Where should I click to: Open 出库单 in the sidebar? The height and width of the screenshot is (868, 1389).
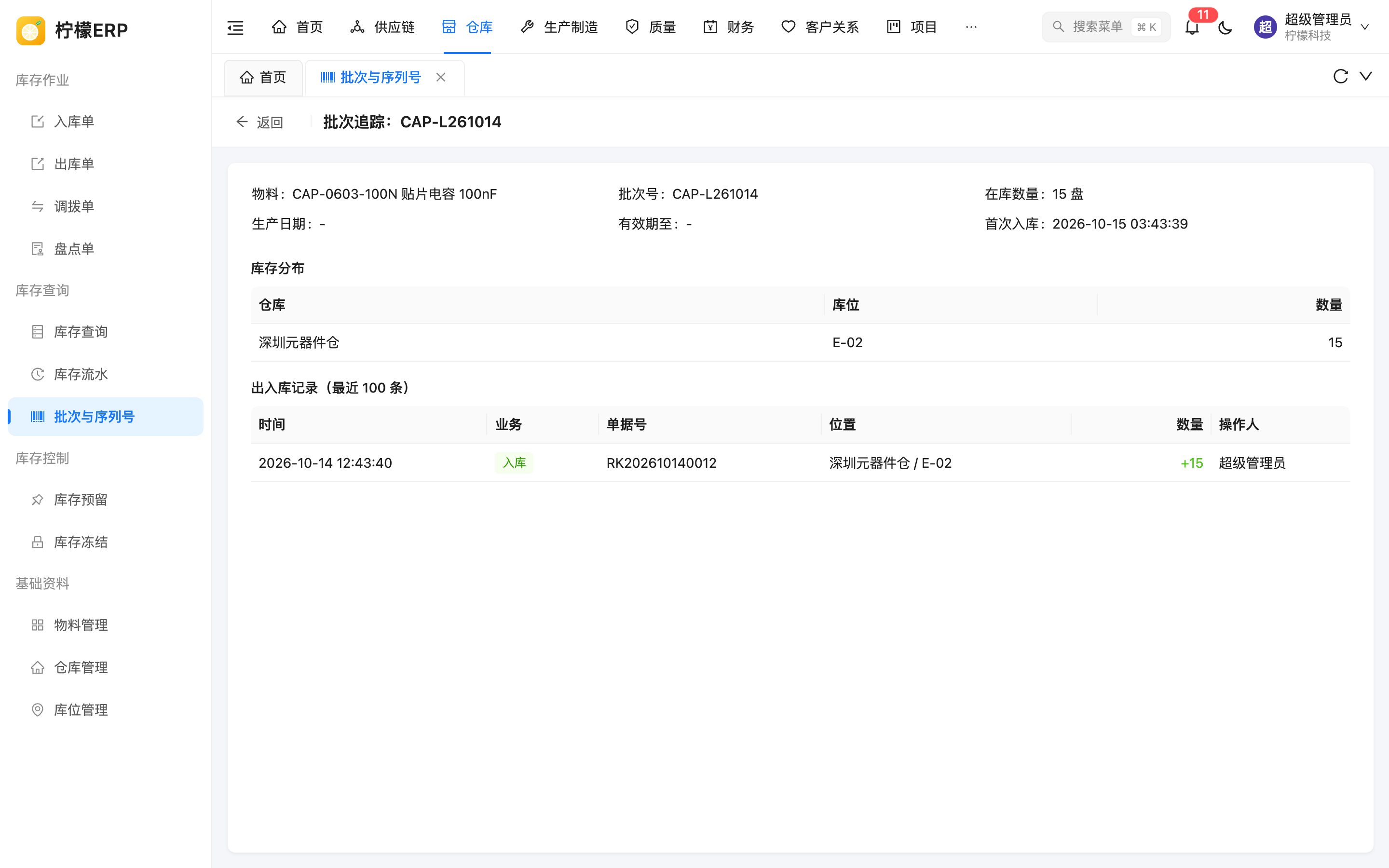point(106,164)
